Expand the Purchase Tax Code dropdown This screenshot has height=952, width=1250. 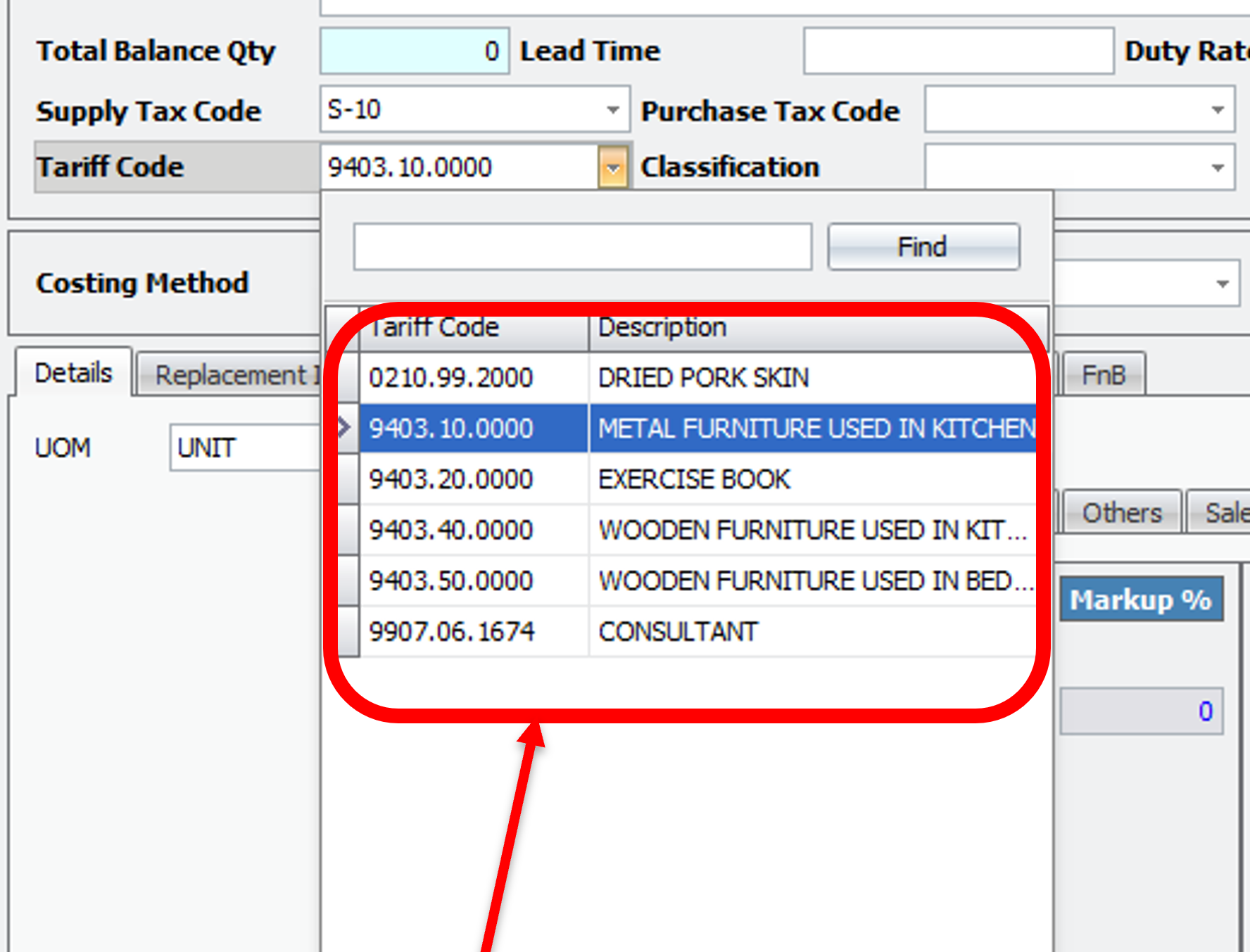click(1218, 110)
